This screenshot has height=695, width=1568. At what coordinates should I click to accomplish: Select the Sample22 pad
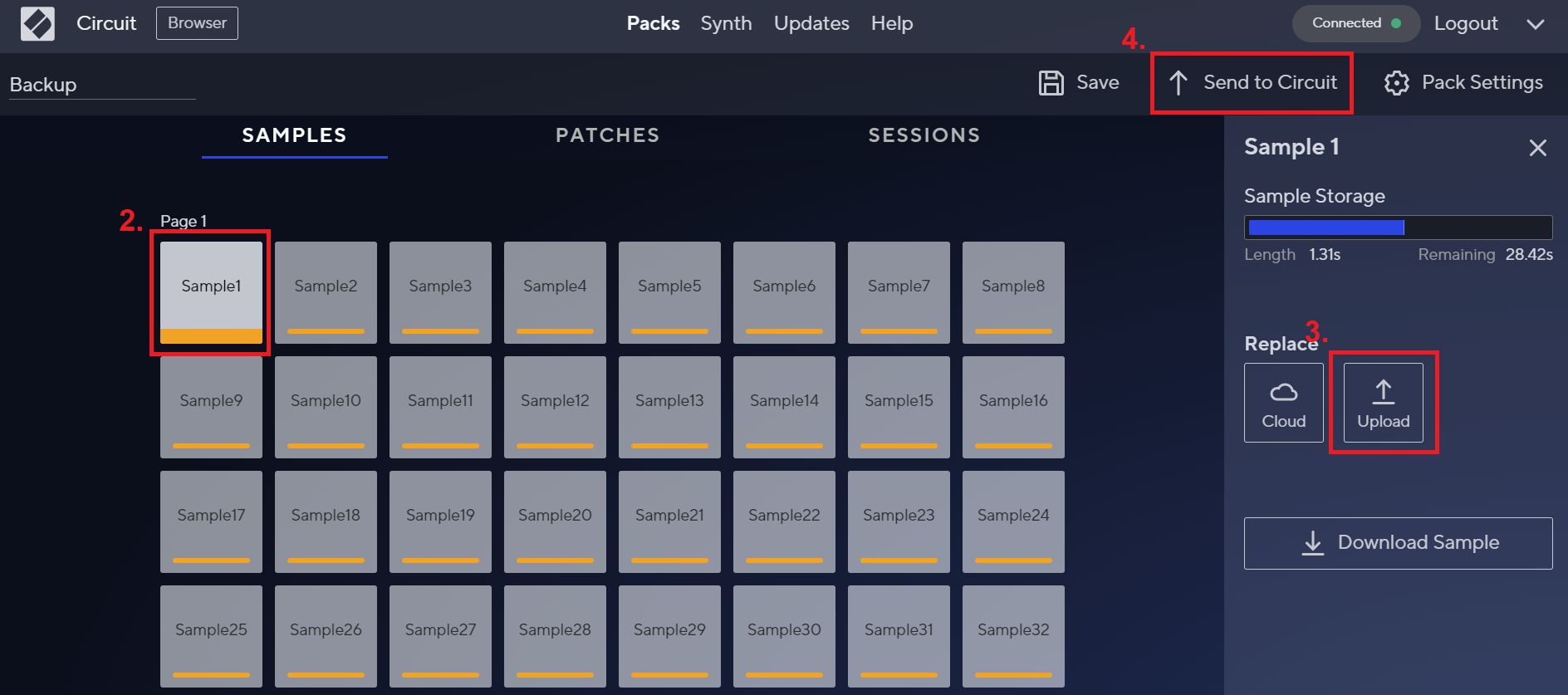click(784, 521)
